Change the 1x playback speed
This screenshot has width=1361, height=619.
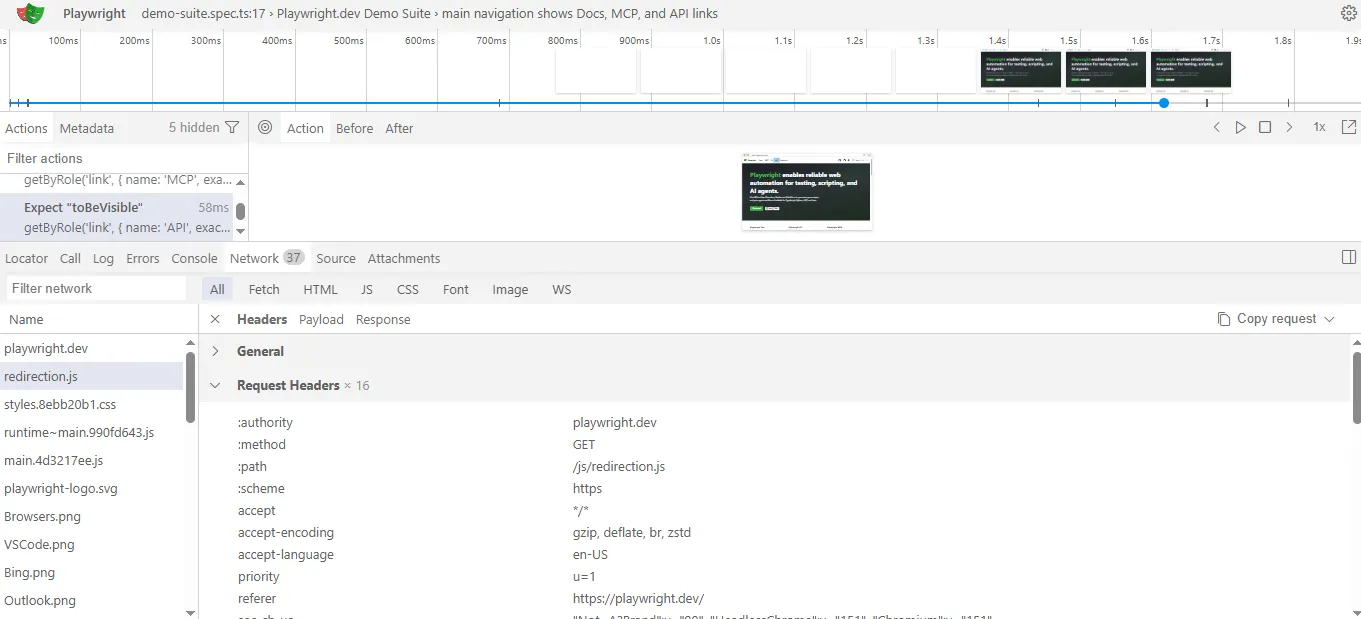[1319, 127]
